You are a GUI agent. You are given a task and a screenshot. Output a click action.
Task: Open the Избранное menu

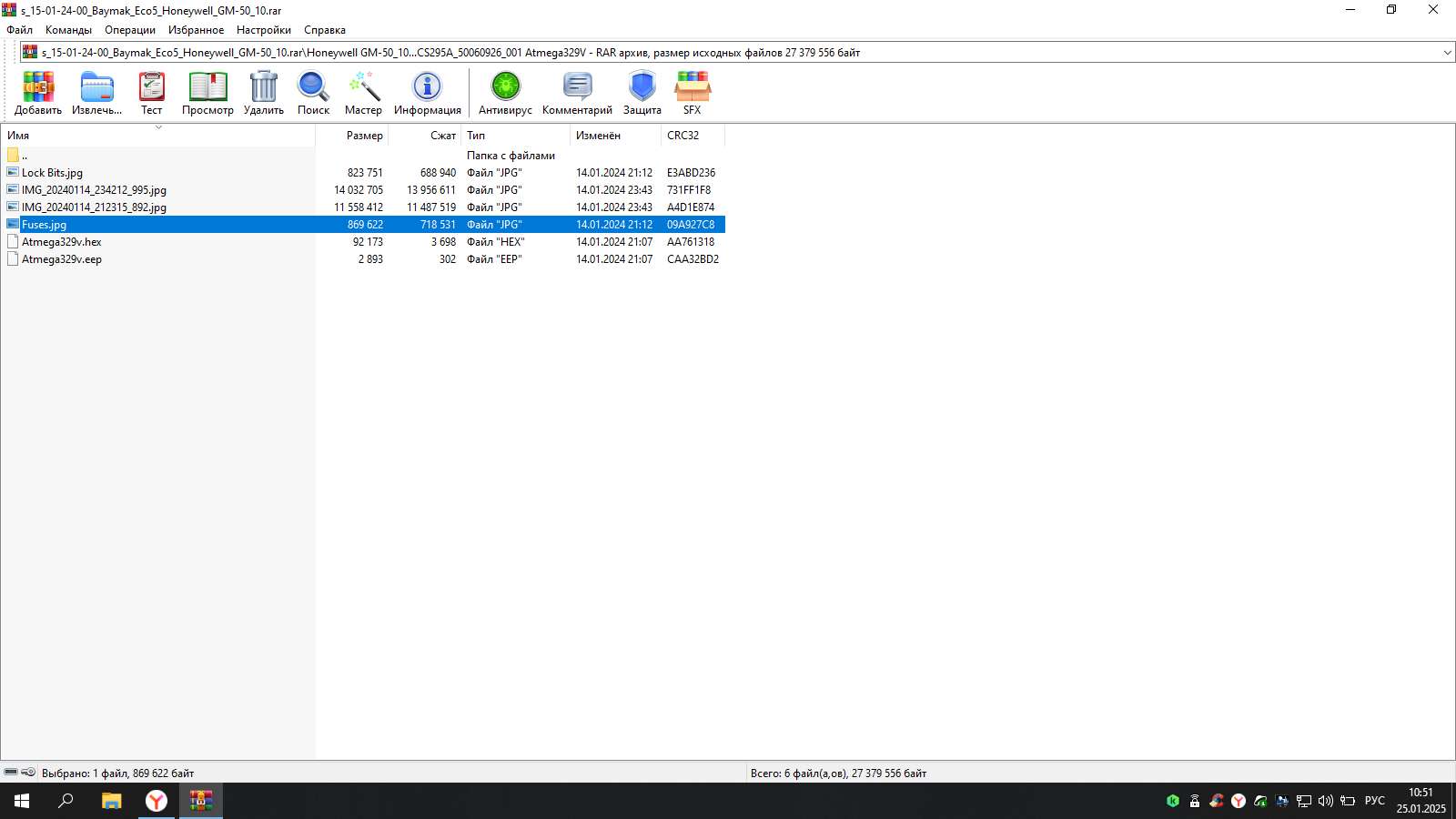tap(196, 30)
